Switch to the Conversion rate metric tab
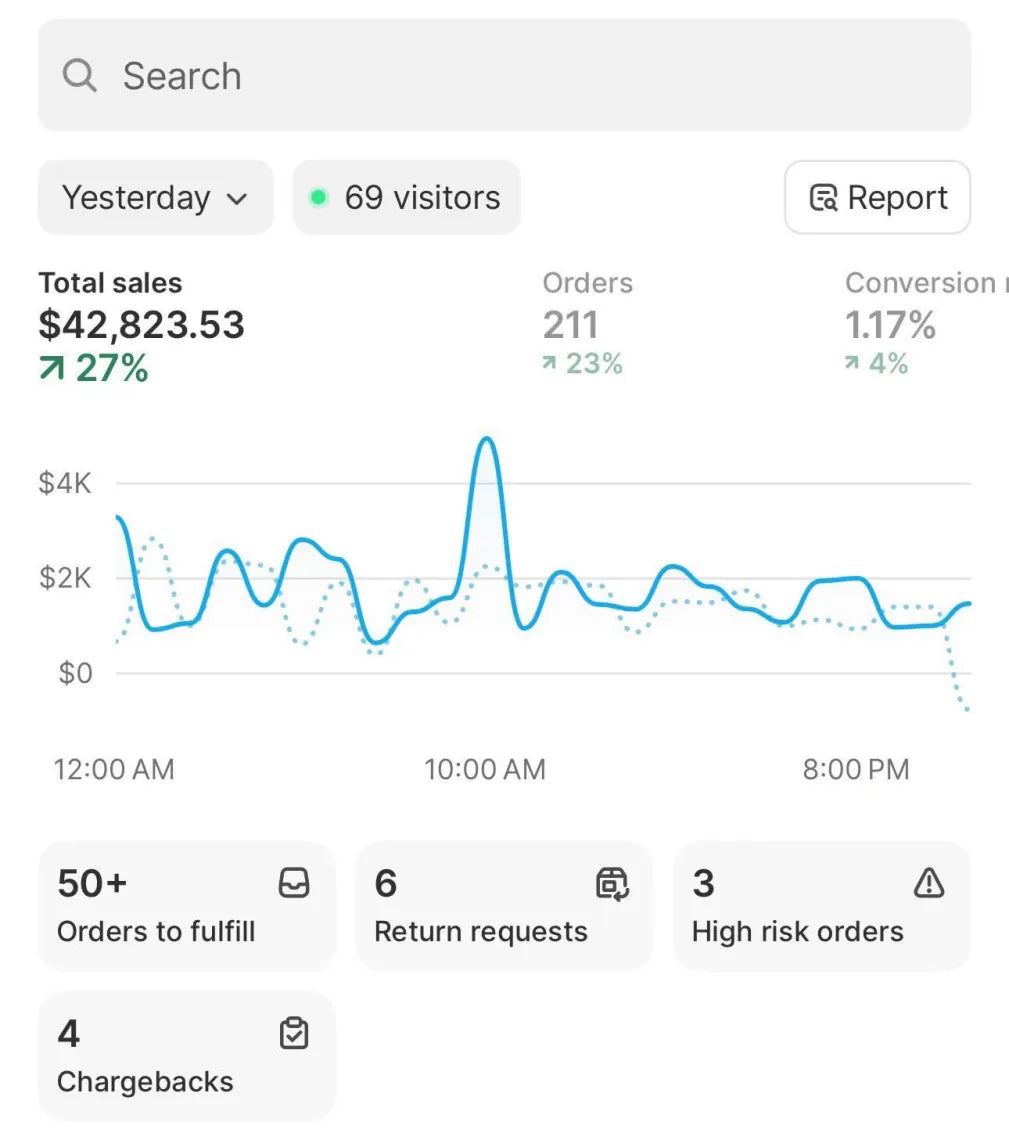 coord(926,323)
